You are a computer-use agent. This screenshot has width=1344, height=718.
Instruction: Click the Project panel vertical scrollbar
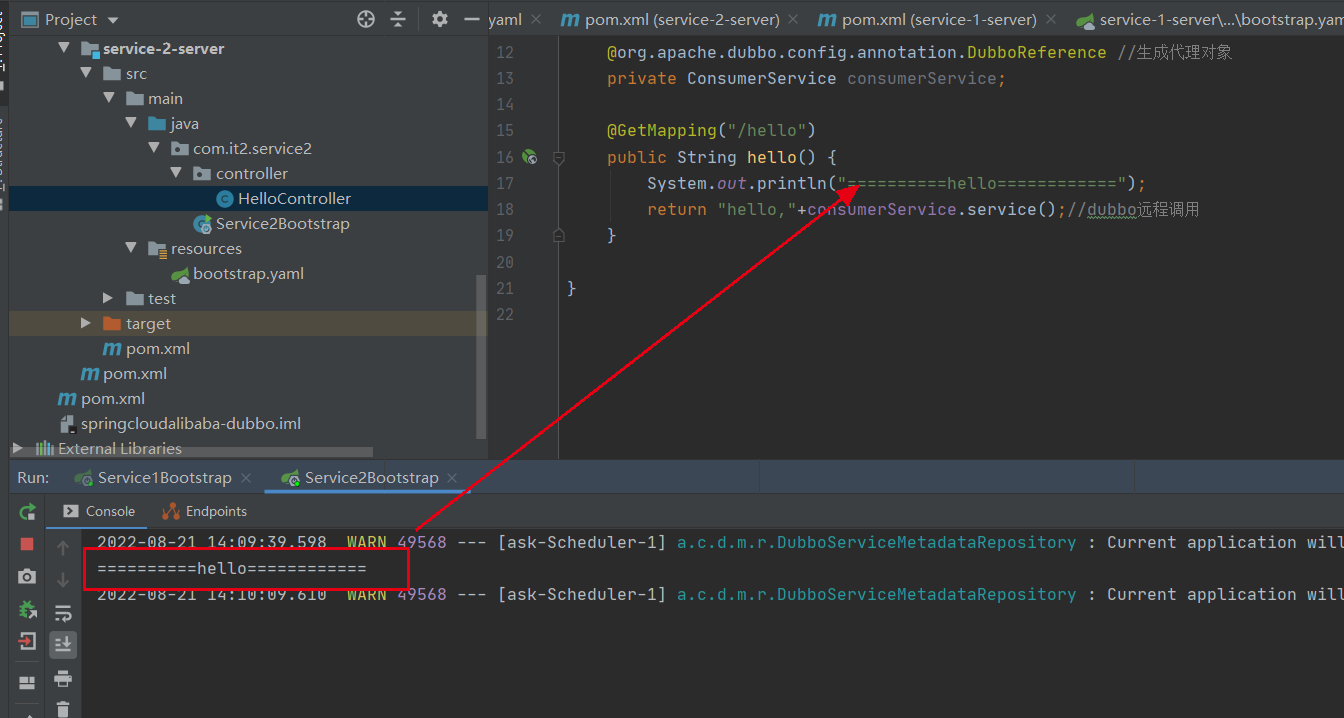[x=481, y=355]
